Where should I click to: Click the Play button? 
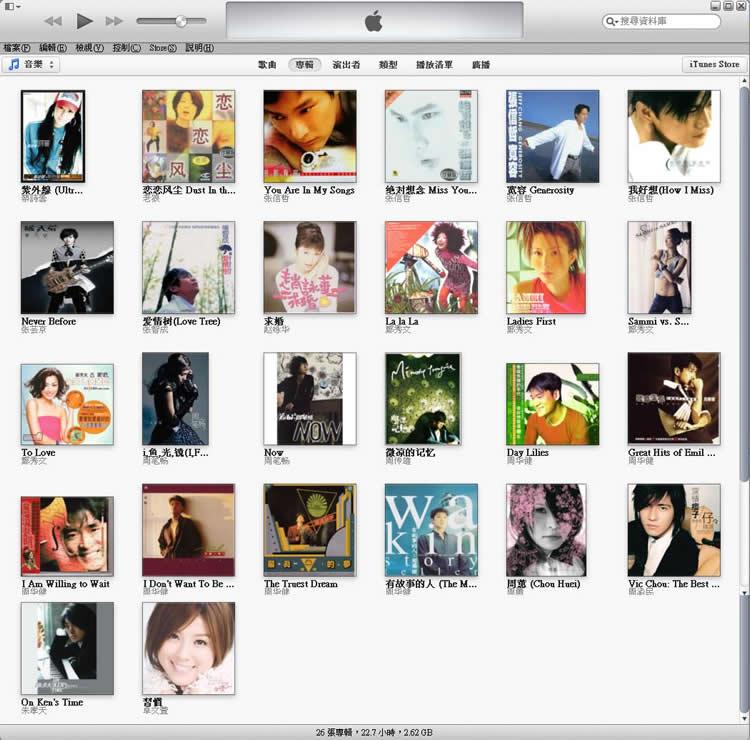coord(85,21)
